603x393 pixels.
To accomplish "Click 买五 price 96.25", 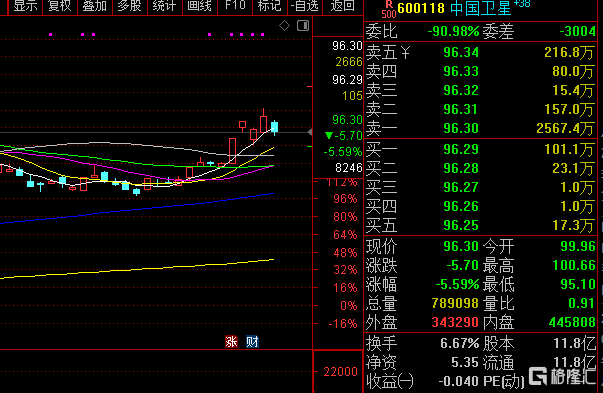I will click(461, 225).
